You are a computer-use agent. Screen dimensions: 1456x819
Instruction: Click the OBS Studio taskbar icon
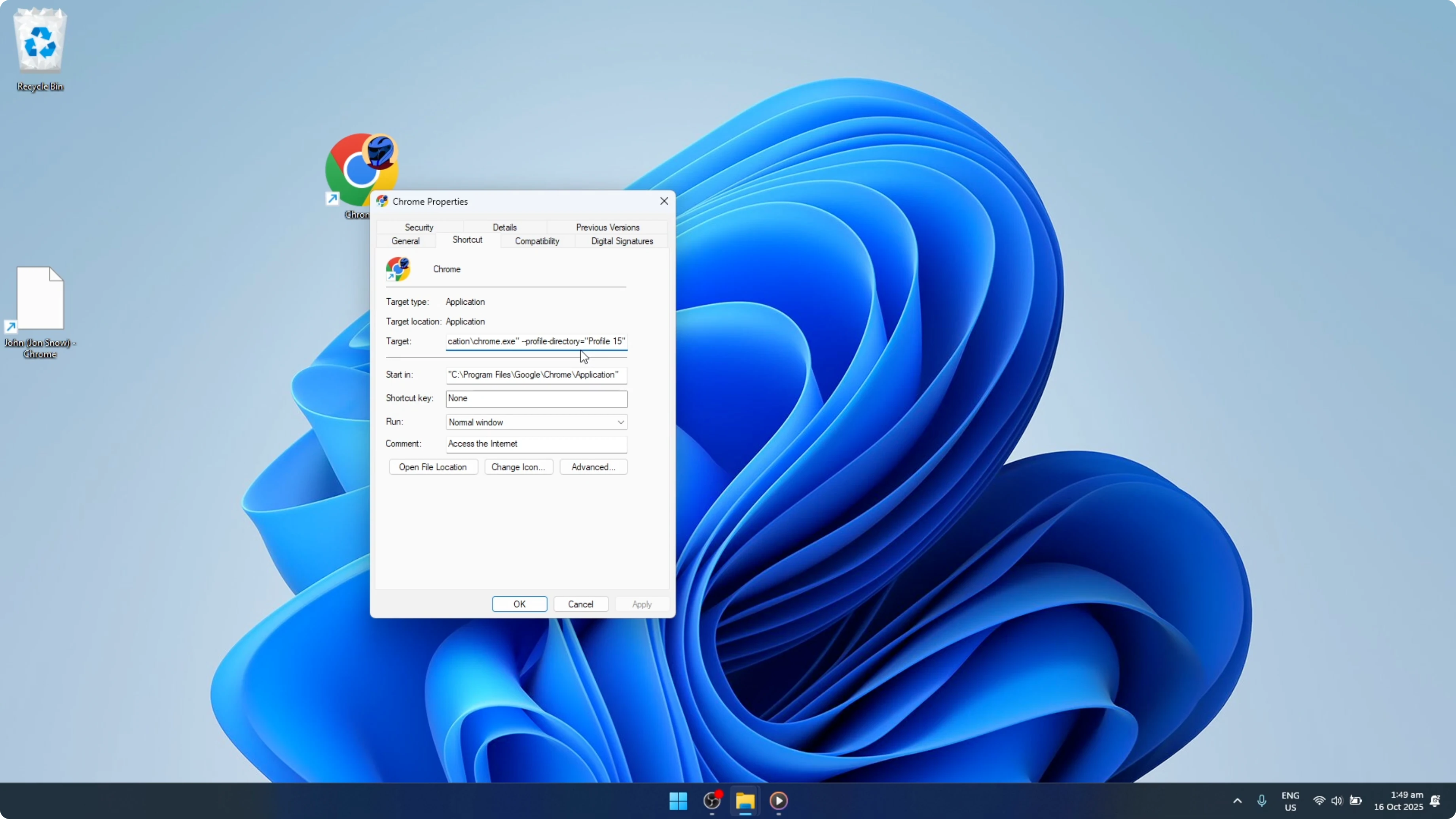pos(711,801)
